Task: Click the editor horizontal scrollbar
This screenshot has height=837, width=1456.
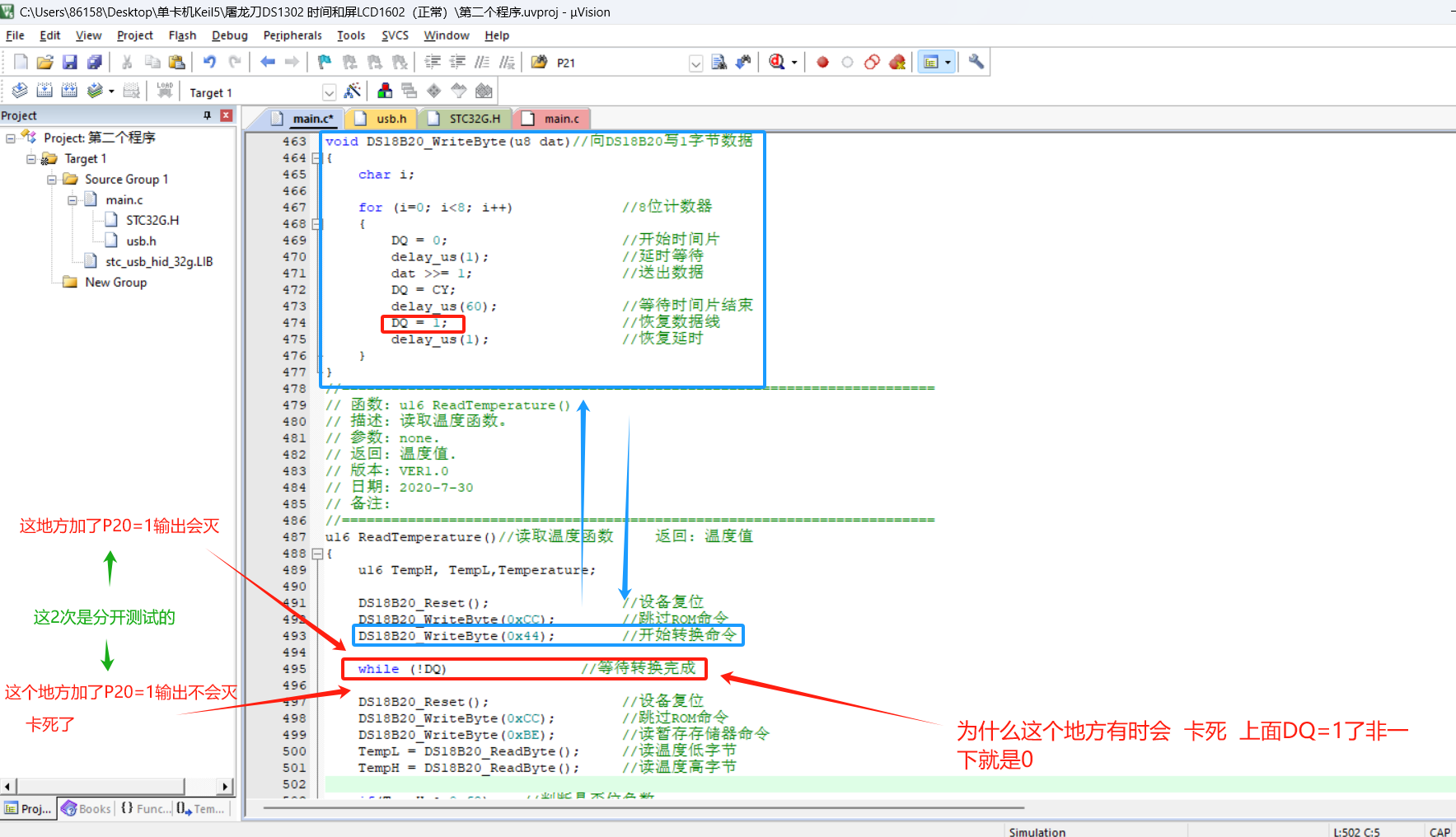Action: tap(643, 808)
